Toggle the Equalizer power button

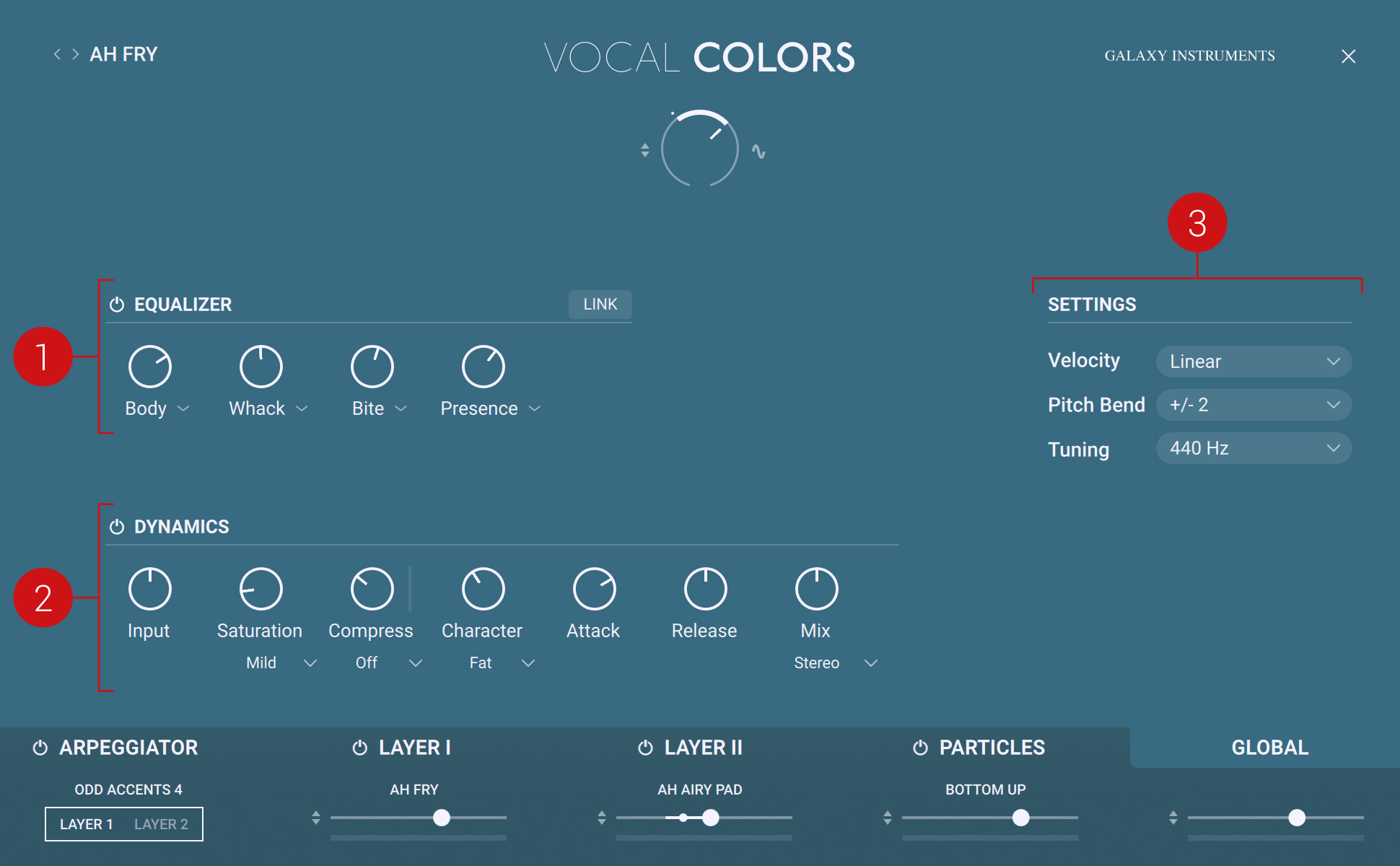(x=117, y=305)
